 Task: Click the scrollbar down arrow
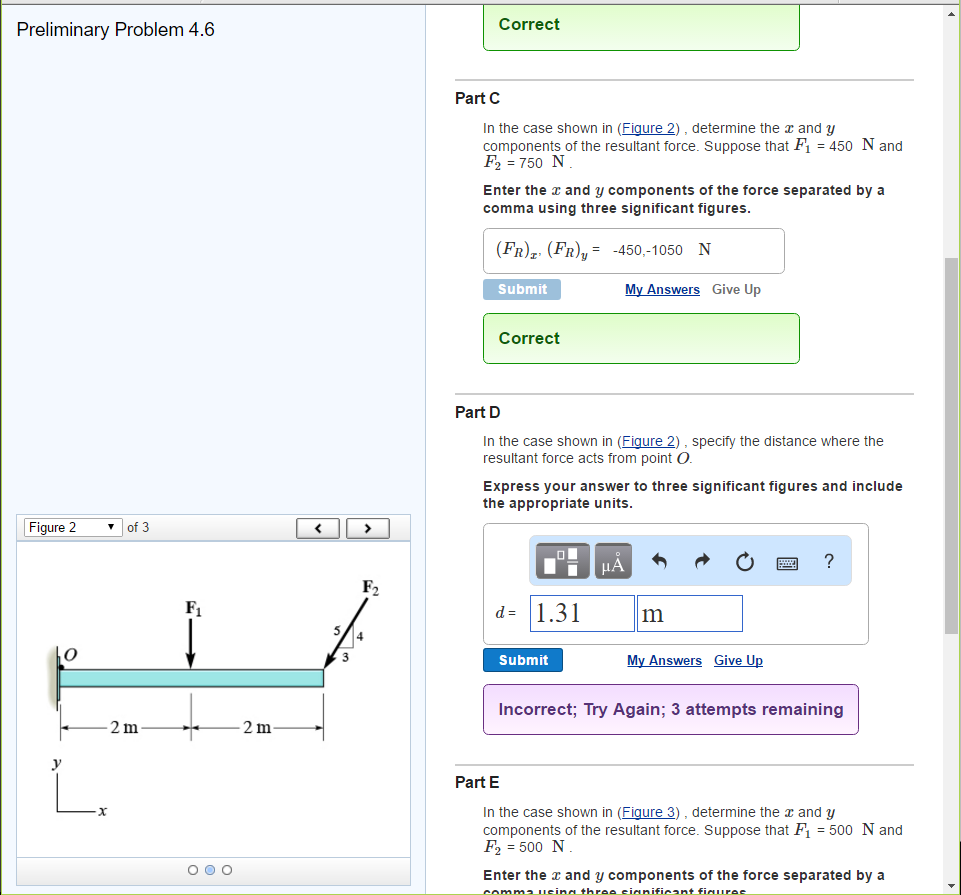click(951, 886)
